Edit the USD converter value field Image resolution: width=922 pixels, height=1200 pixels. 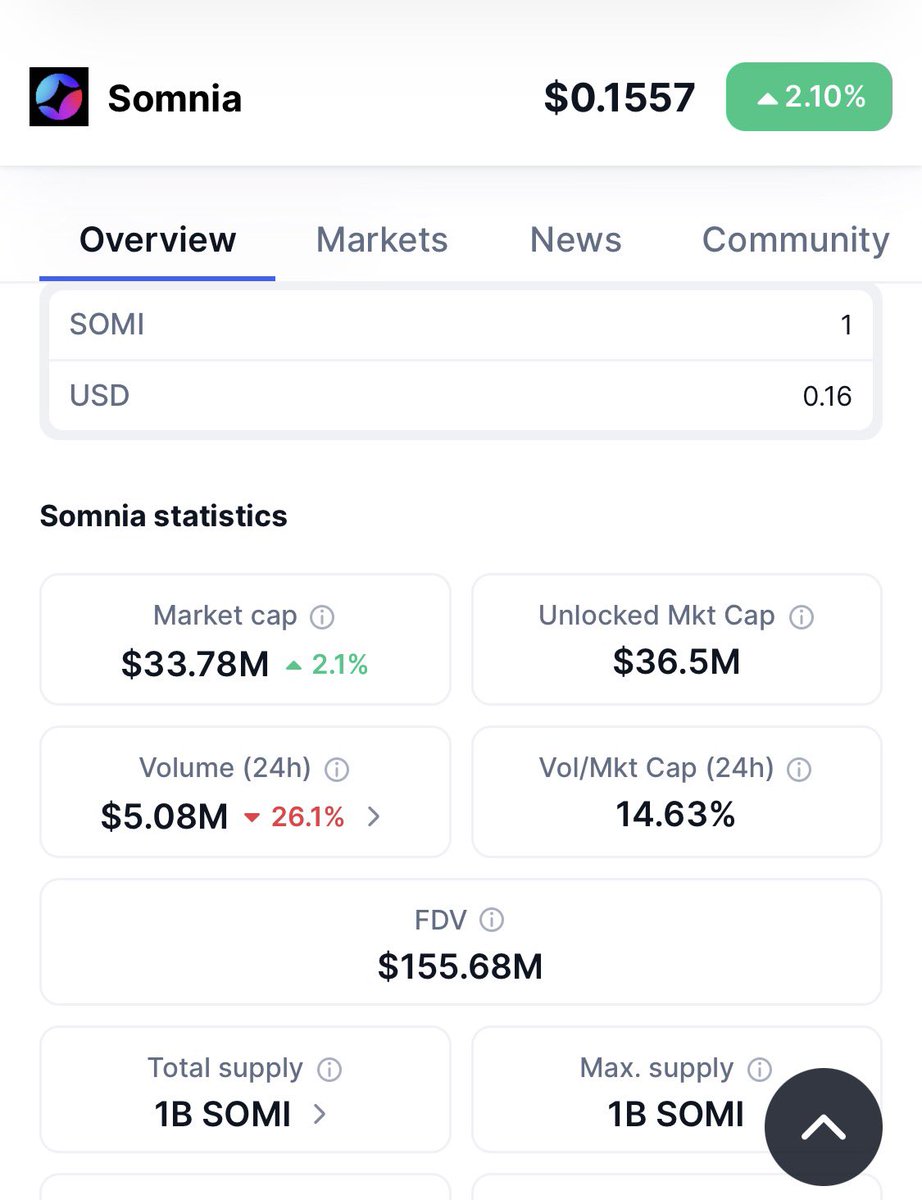pos(461,396)
